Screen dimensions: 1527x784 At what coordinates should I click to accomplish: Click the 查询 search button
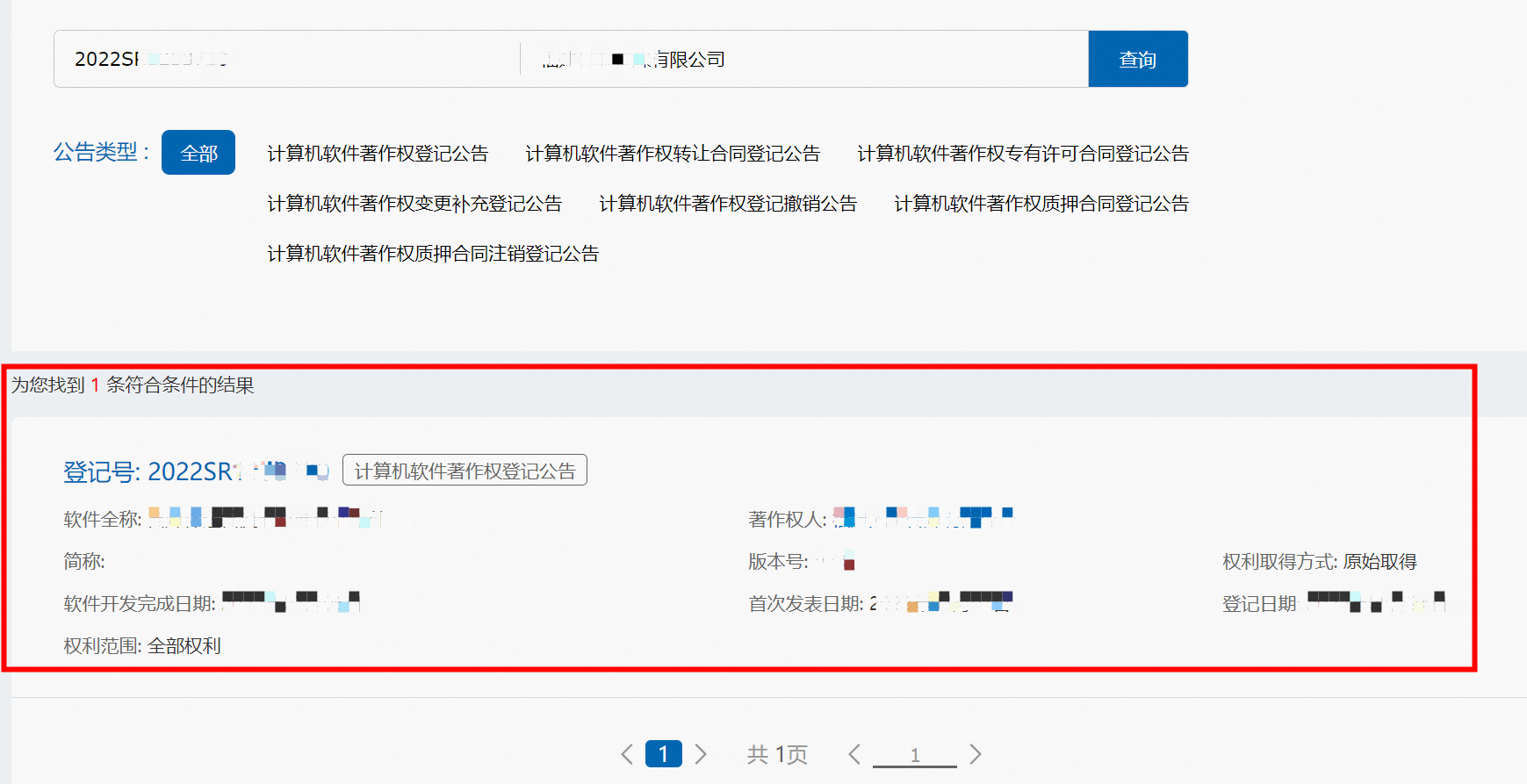click(1138, 59)
